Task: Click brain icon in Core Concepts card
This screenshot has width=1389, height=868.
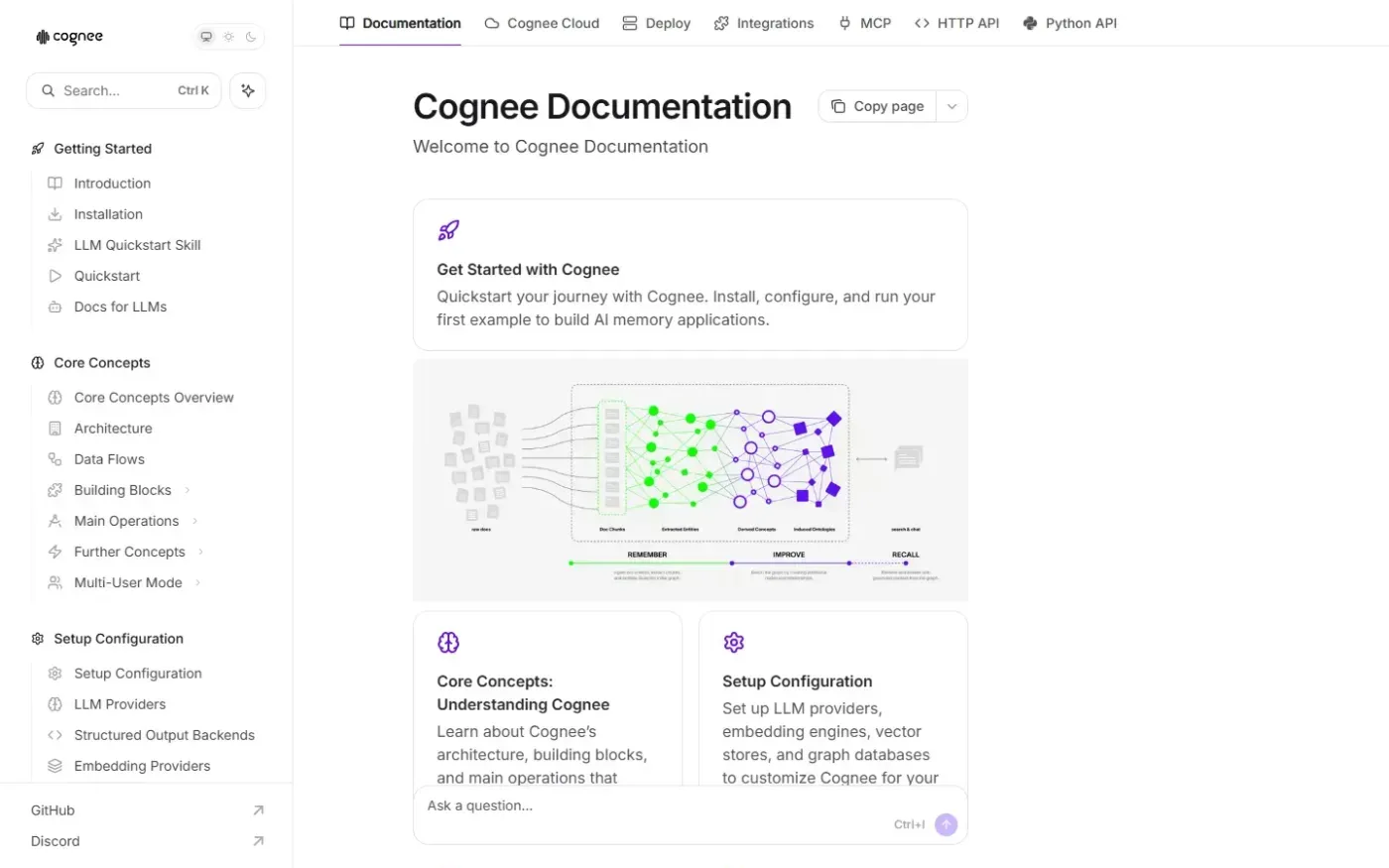Action: [448, 643]
